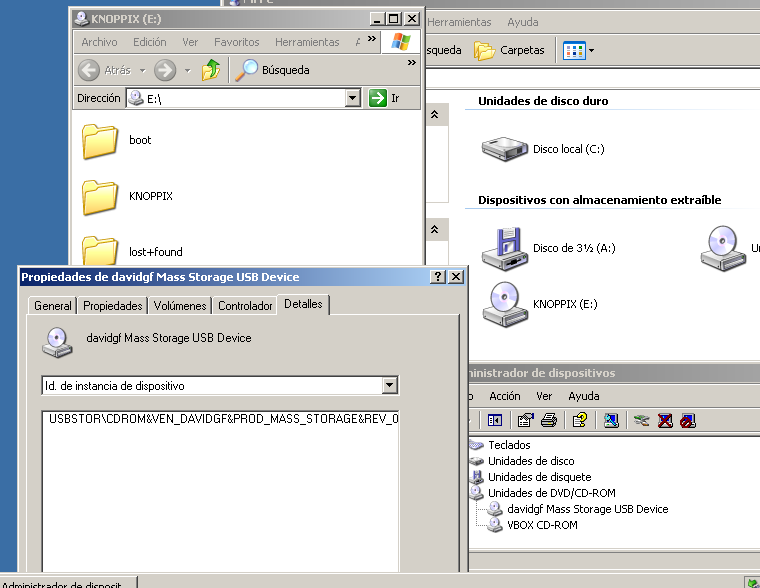Image resolution: width=760 pixels, height=588 pixels.
Task: Open Ver menu in Device Manager
Action: (x=544, y=396)
